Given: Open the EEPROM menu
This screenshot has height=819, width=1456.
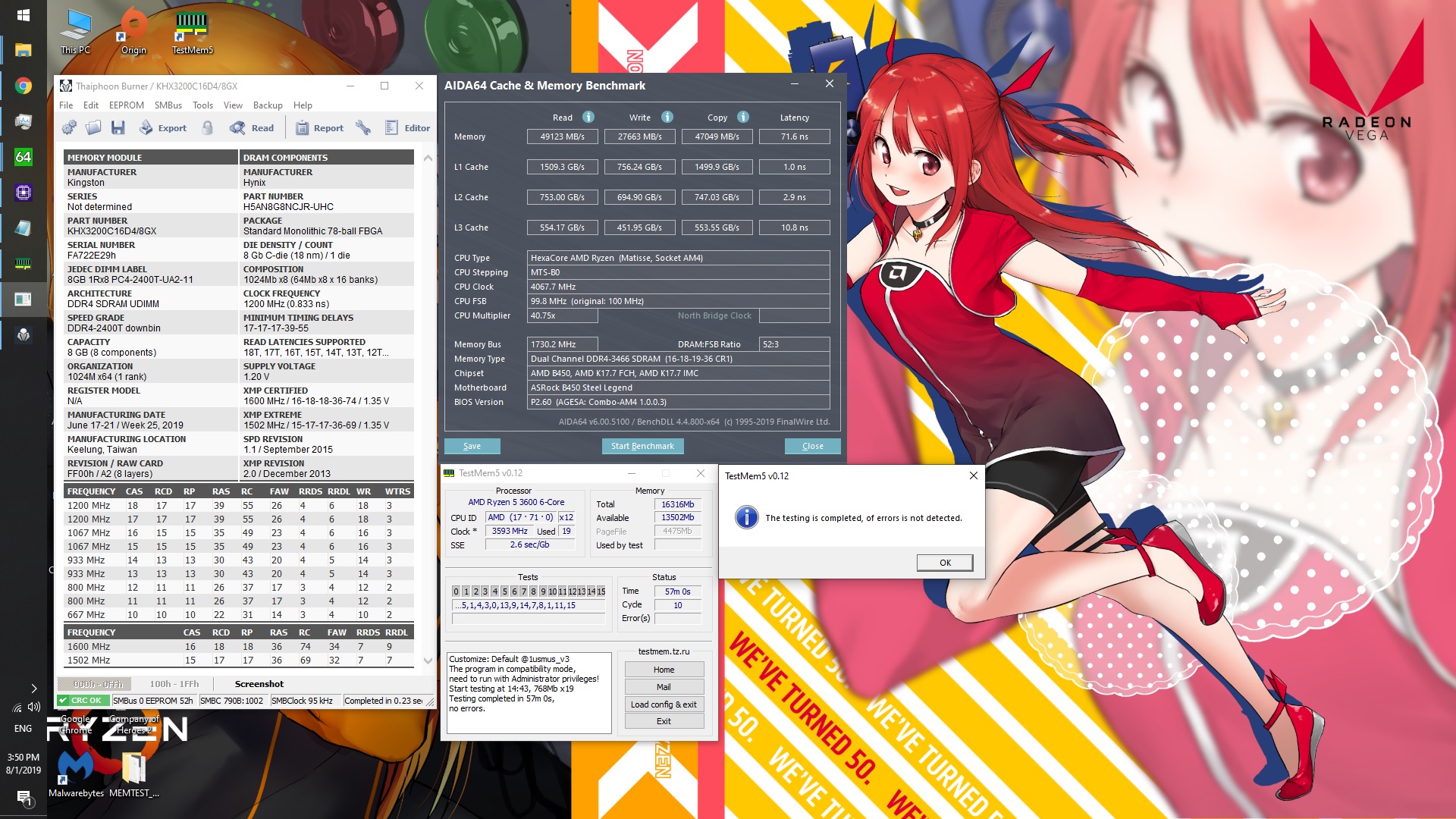Looking at the screenshot, I should (x=127, y=105).
